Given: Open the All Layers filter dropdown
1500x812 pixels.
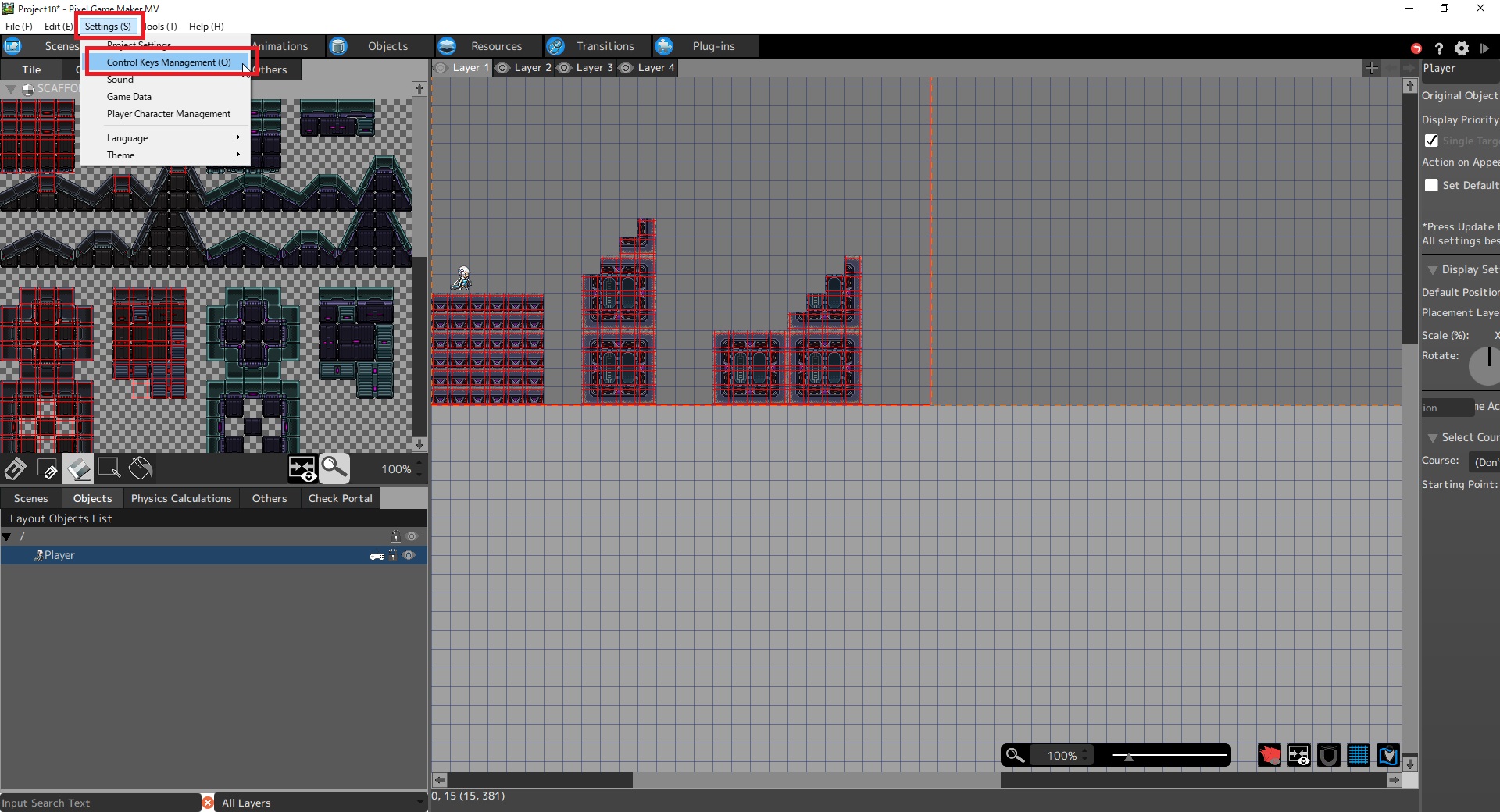Looking at the screenshot, I should tap(322, 803).
